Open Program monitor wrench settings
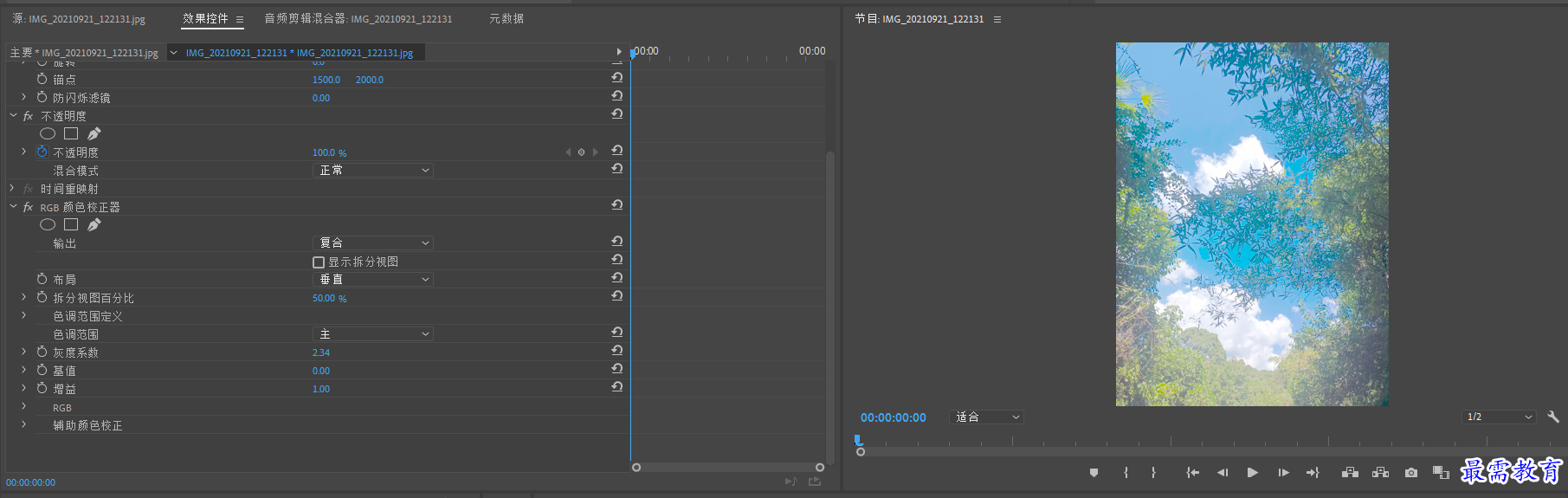This screenshot has height=498, width=1568. click(x=1553, y=417)
